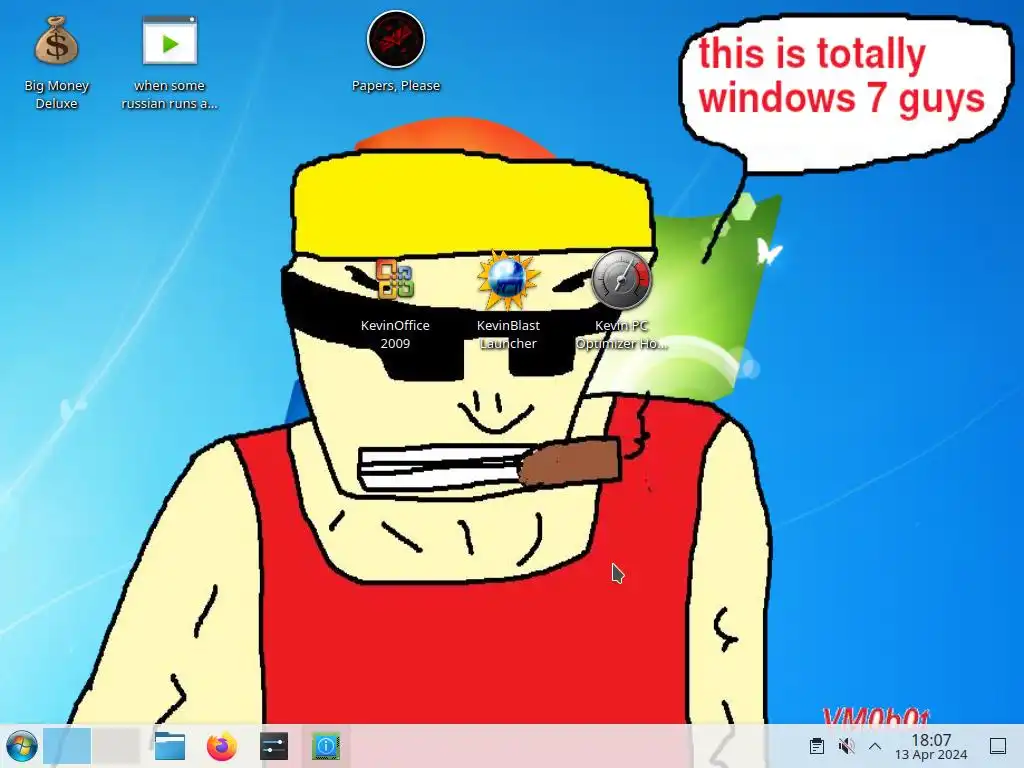Open the clock showing 18:07
The height and width of the screenshot is (768, 1024).
931,740
